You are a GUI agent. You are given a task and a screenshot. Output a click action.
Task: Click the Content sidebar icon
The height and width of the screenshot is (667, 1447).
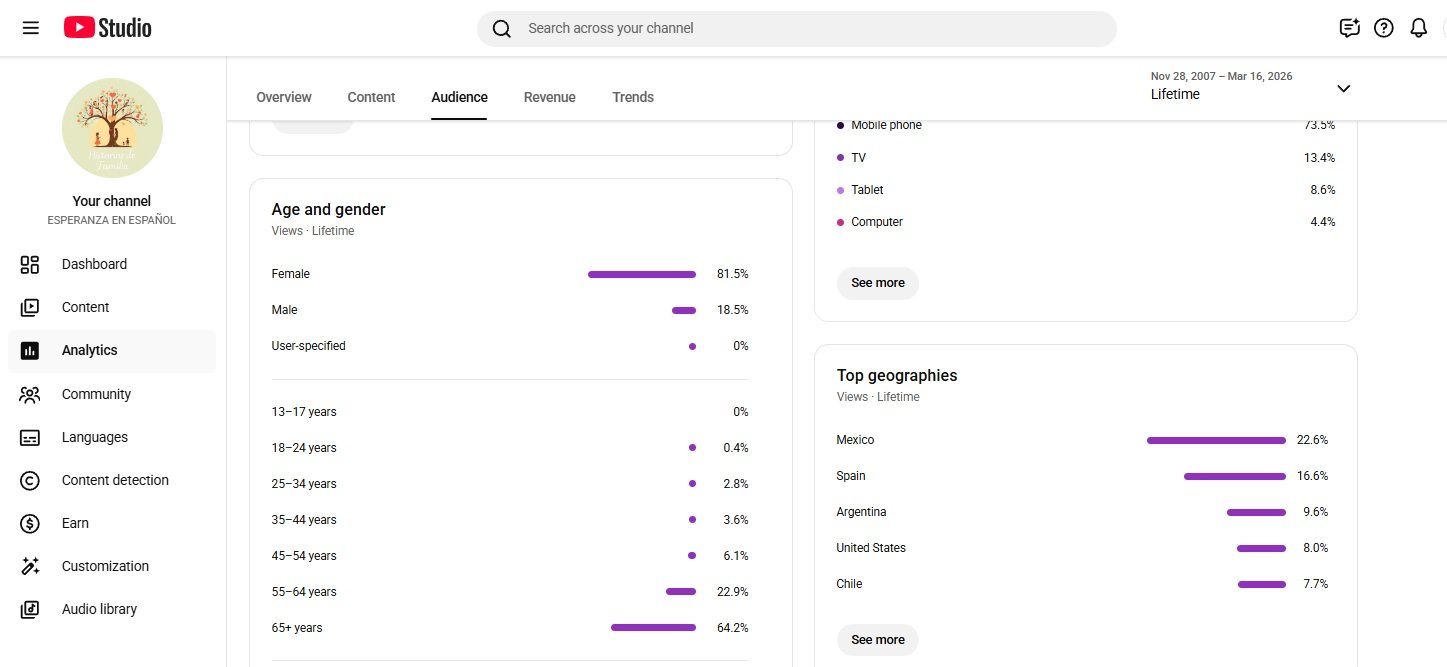pos(30,307)
